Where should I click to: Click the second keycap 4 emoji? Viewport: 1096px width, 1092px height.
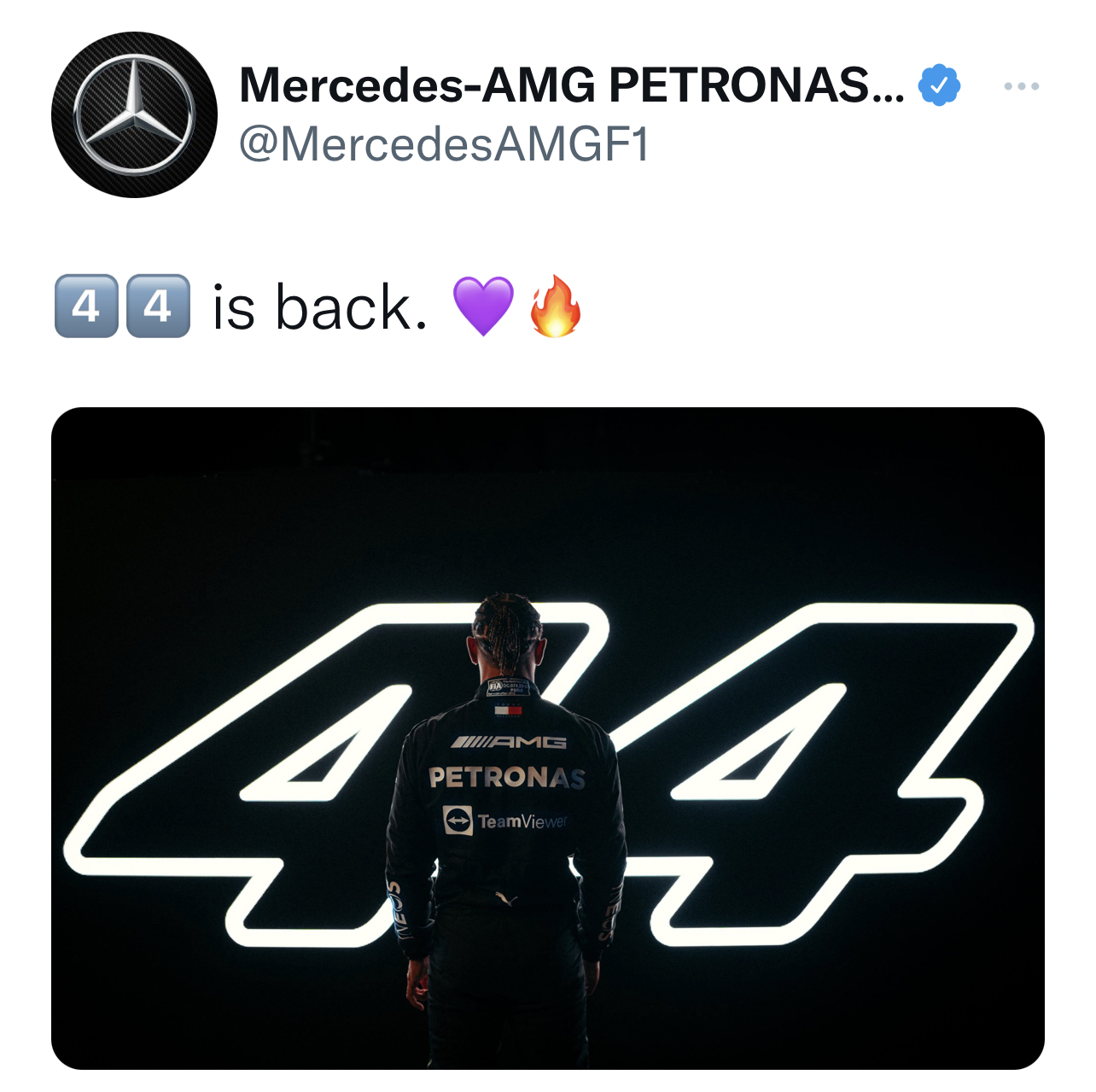point(158,306)
